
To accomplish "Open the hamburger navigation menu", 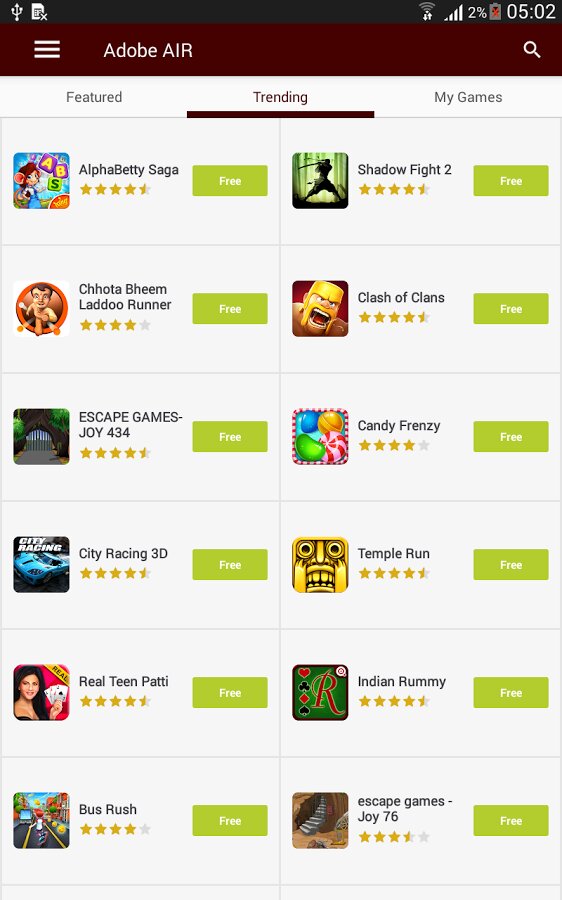I will pos(47,50).
